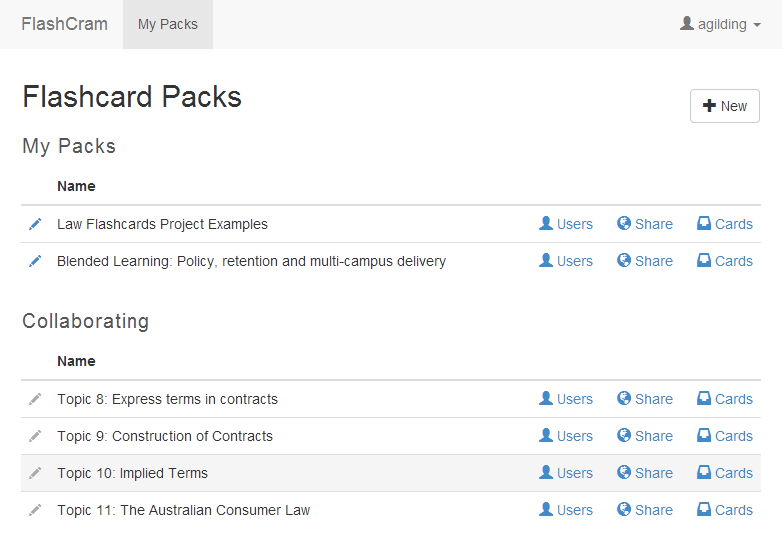Image resolution: width=782 pixels, height=540 pixels.
Task: Create a new pack with New button
Action: (725, 106)
